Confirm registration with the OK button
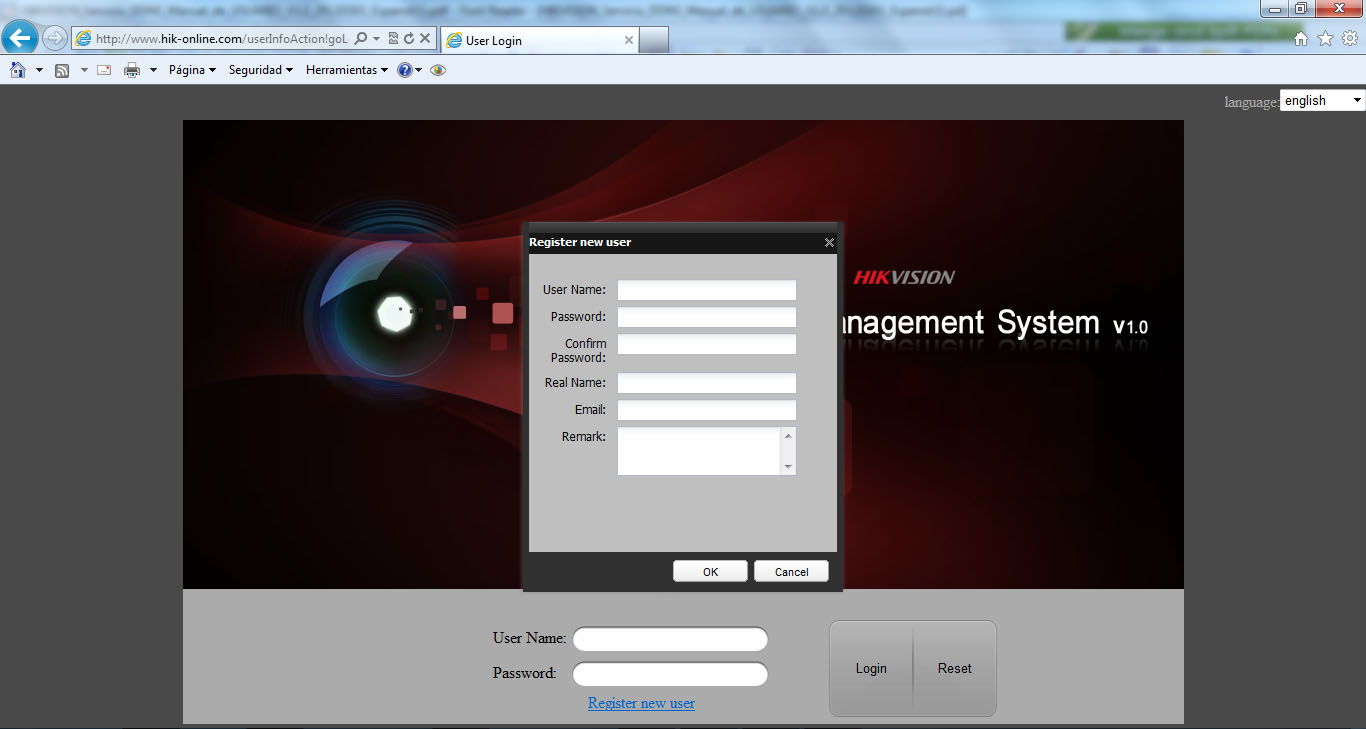This screenshot has height=729, width=1366. pos(710,571)
